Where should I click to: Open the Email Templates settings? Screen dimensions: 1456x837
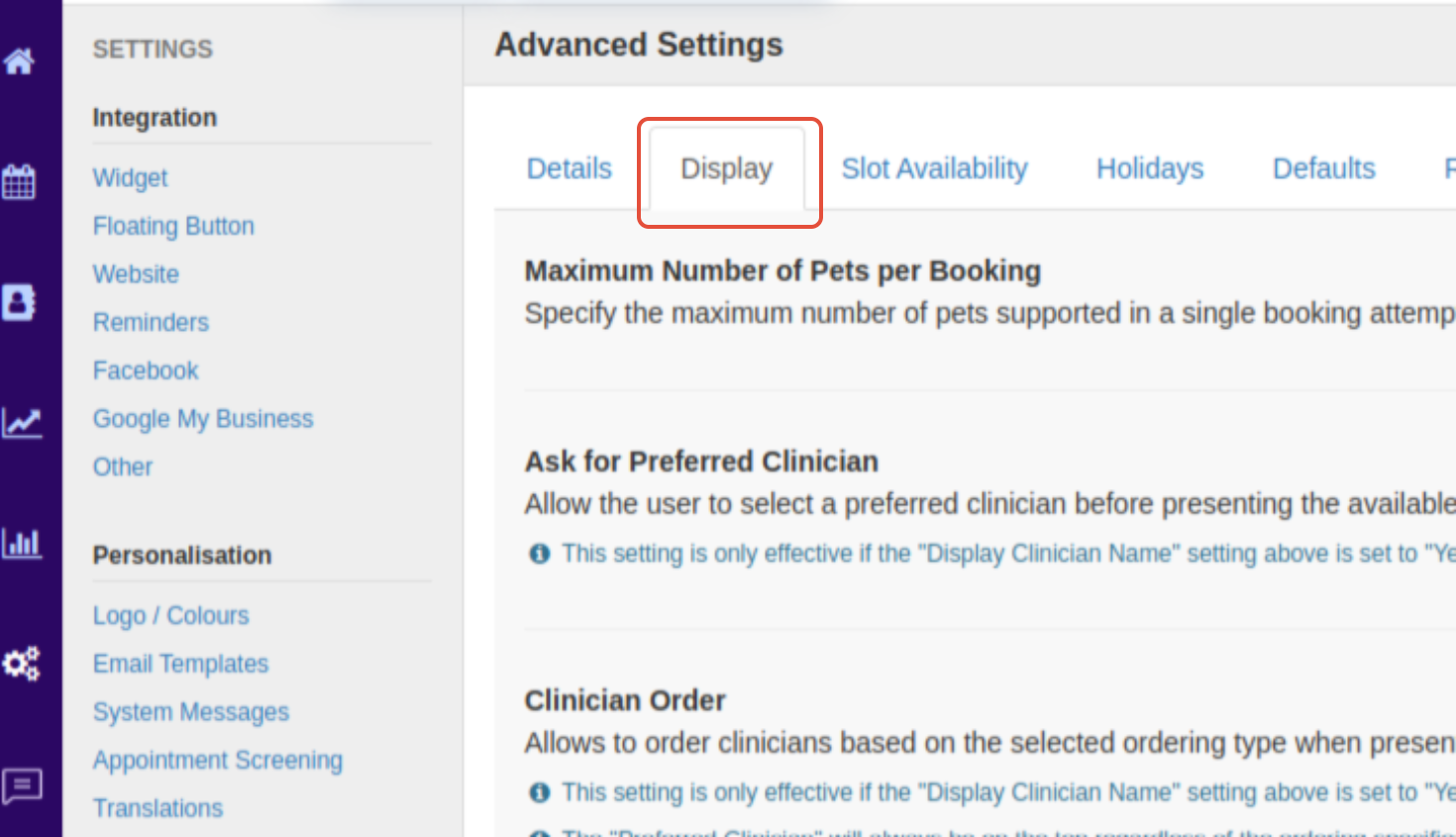tap(180, 664)
